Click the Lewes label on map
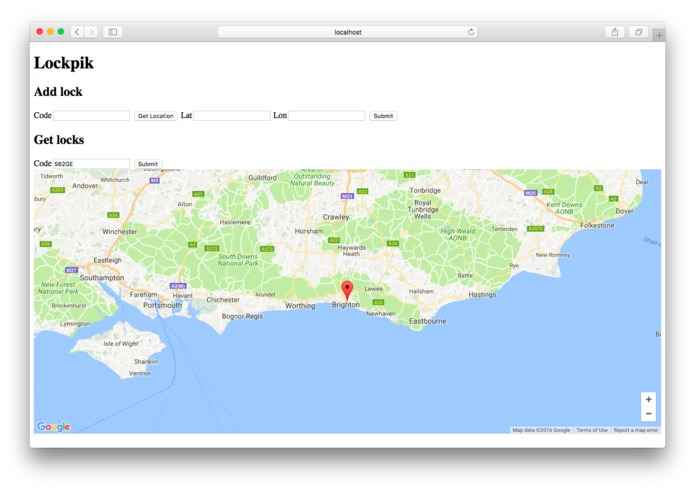Viewport: 695px width, 494px height. 373,289
